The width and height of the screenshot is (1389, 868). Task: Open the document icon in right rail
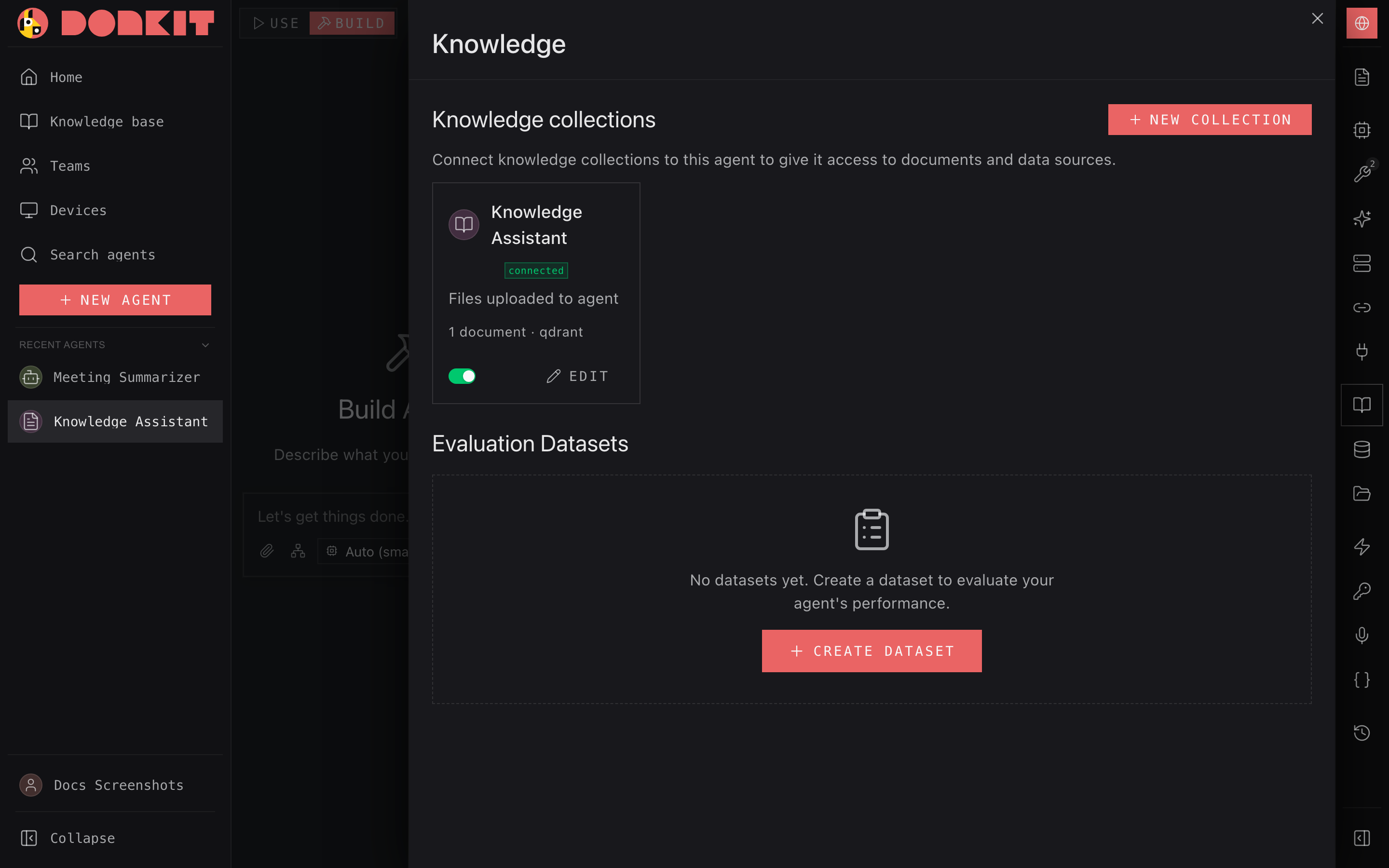(x=1362, y=77)
